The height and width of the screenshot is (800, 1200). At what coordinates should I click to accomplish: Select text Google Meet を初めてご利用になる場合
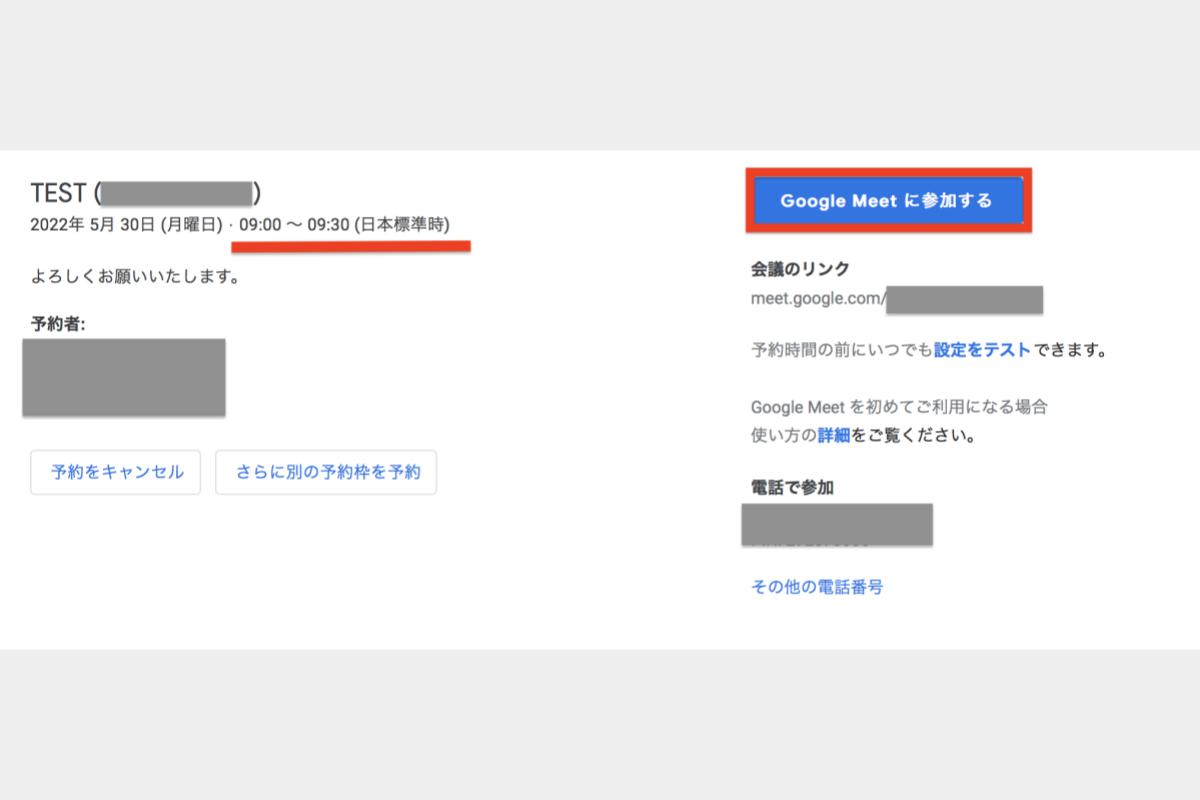pyautogui.click(x=899, y=407)
